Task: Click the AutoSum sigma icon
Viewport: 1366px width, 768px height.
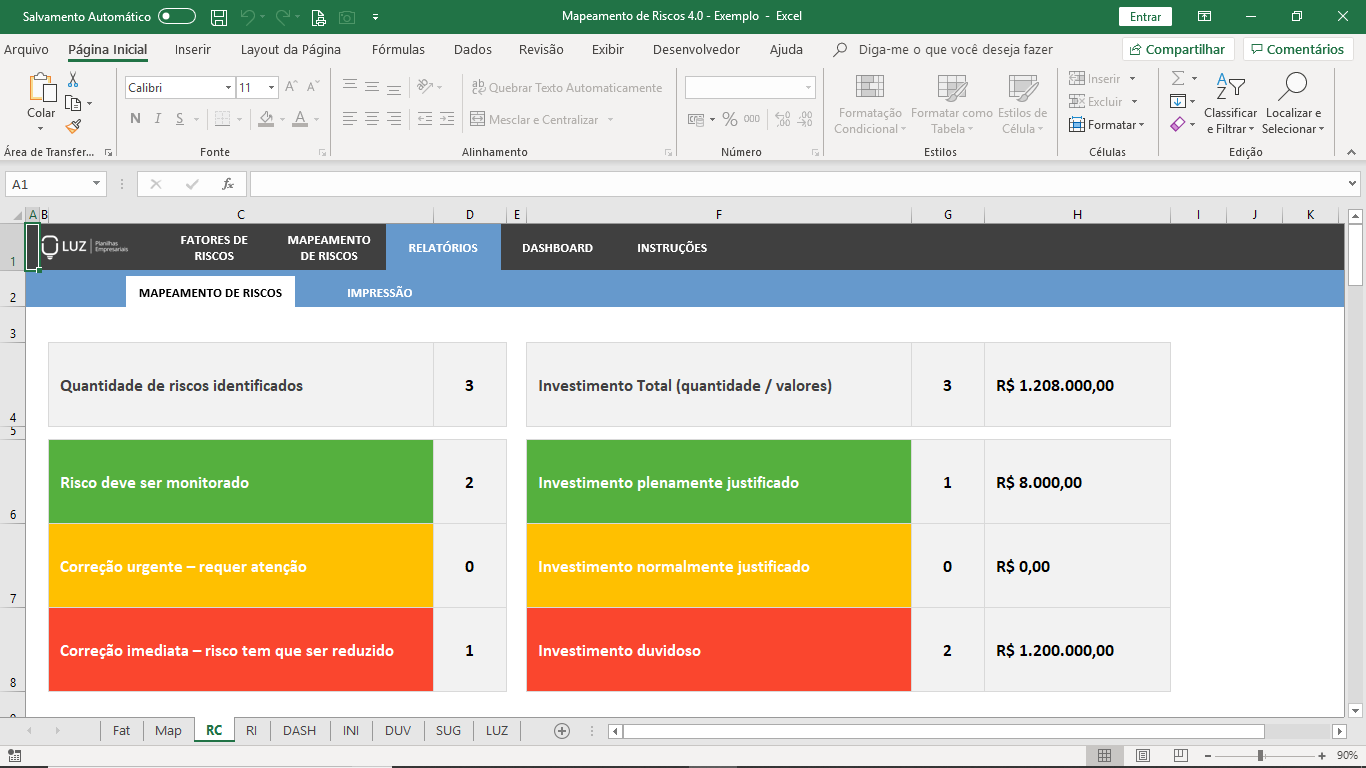Action: pyautogui.click(x=1178, y=78)
